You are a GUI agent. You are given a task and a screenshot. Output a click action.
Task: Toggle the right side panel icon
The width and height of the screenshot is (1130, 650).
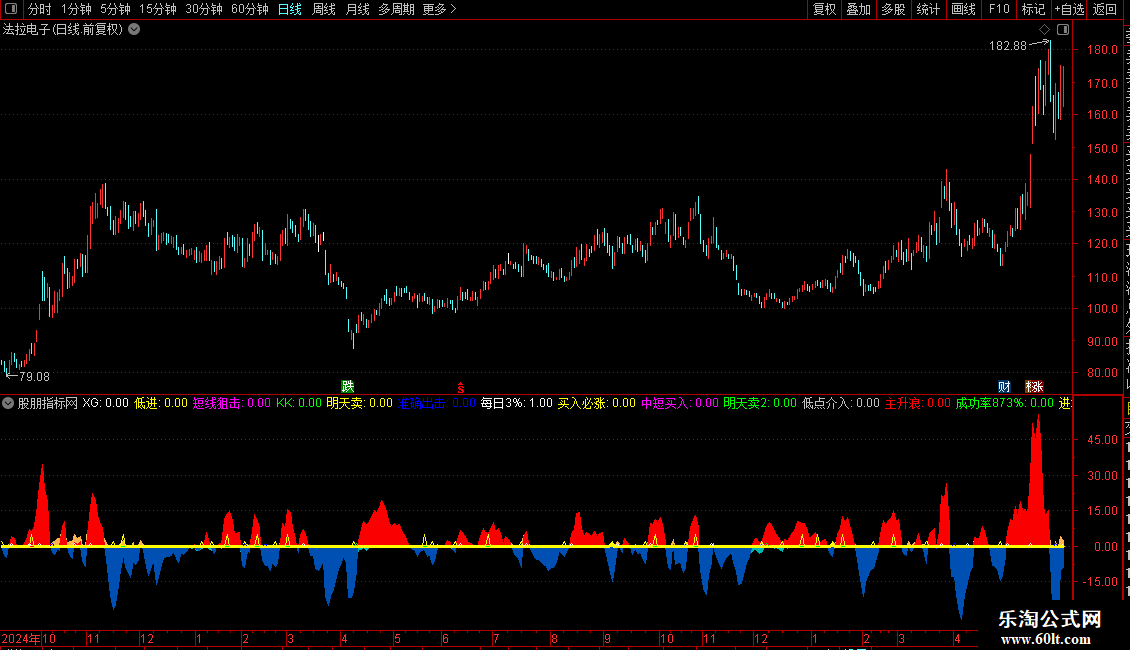pyautogui.click(x=1063, y=30)
